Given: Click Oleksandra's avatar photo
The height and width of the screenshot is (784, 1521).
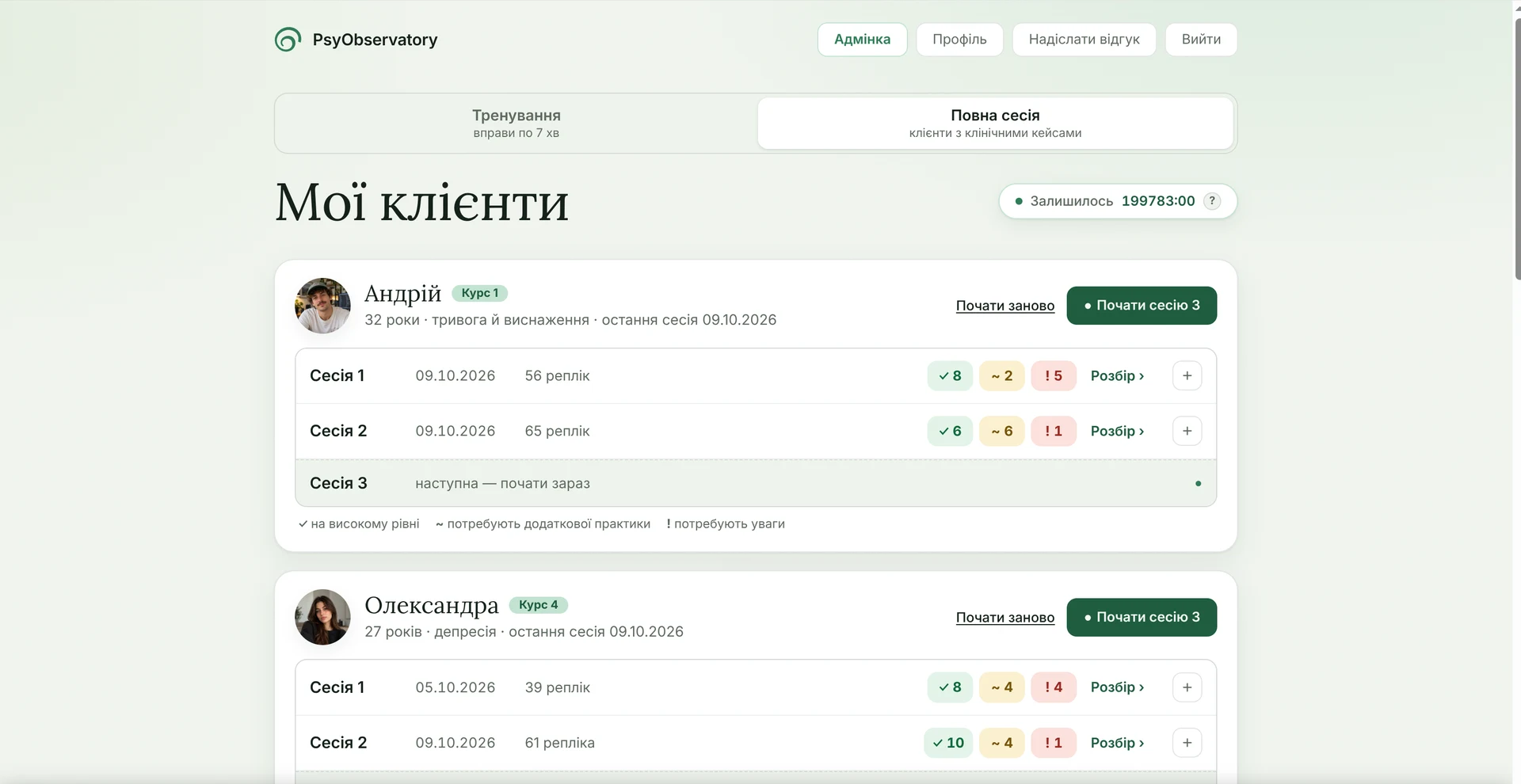Looking at the screenshot, I should 322,617.
